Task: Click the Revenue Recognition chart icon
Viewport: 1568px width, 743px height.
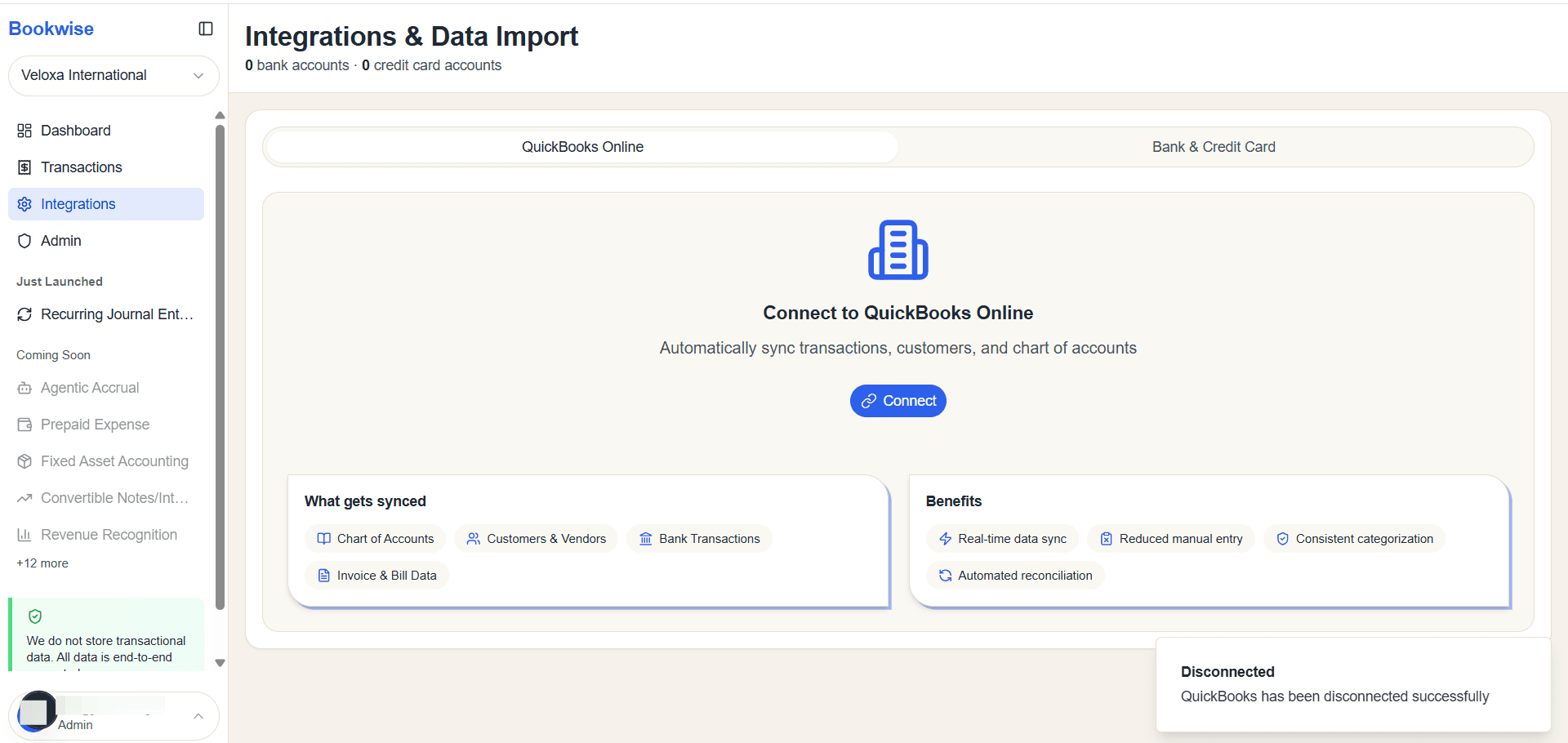Action: (24, 535)
